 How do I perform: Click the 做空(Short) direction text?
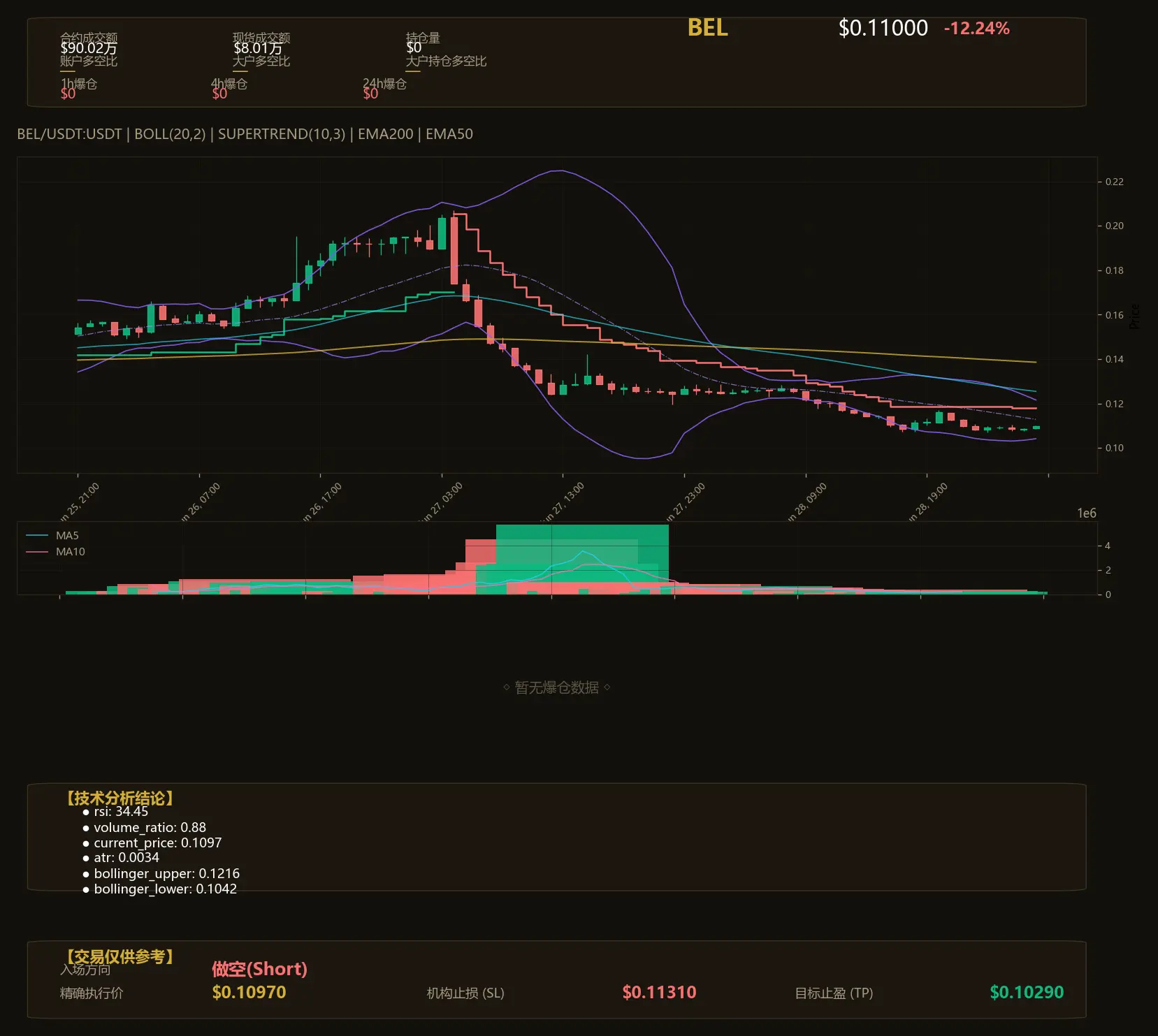coord(259,969)
